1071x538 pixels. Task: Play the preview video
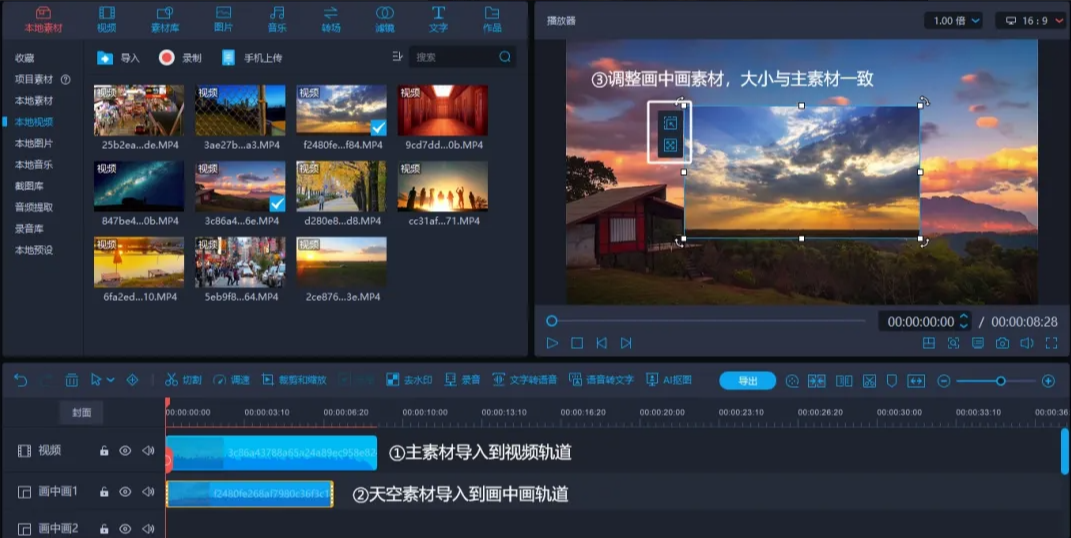pyautogui.click(x=552, y=343)
